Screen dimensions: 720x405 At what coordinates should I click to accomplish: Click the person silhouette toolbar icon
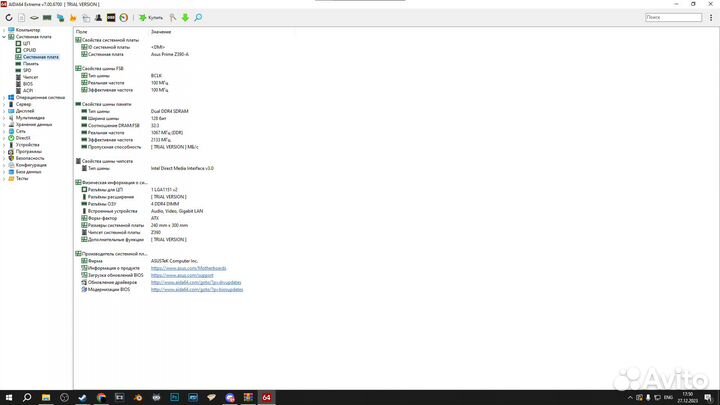tap(98, 17)
